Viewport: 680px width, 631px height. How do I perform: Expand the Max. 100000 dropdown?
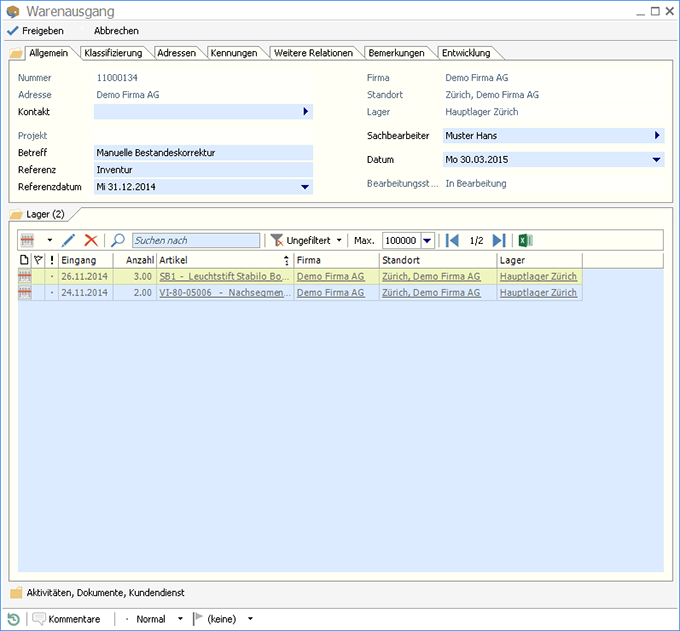(x=428, y=241)
